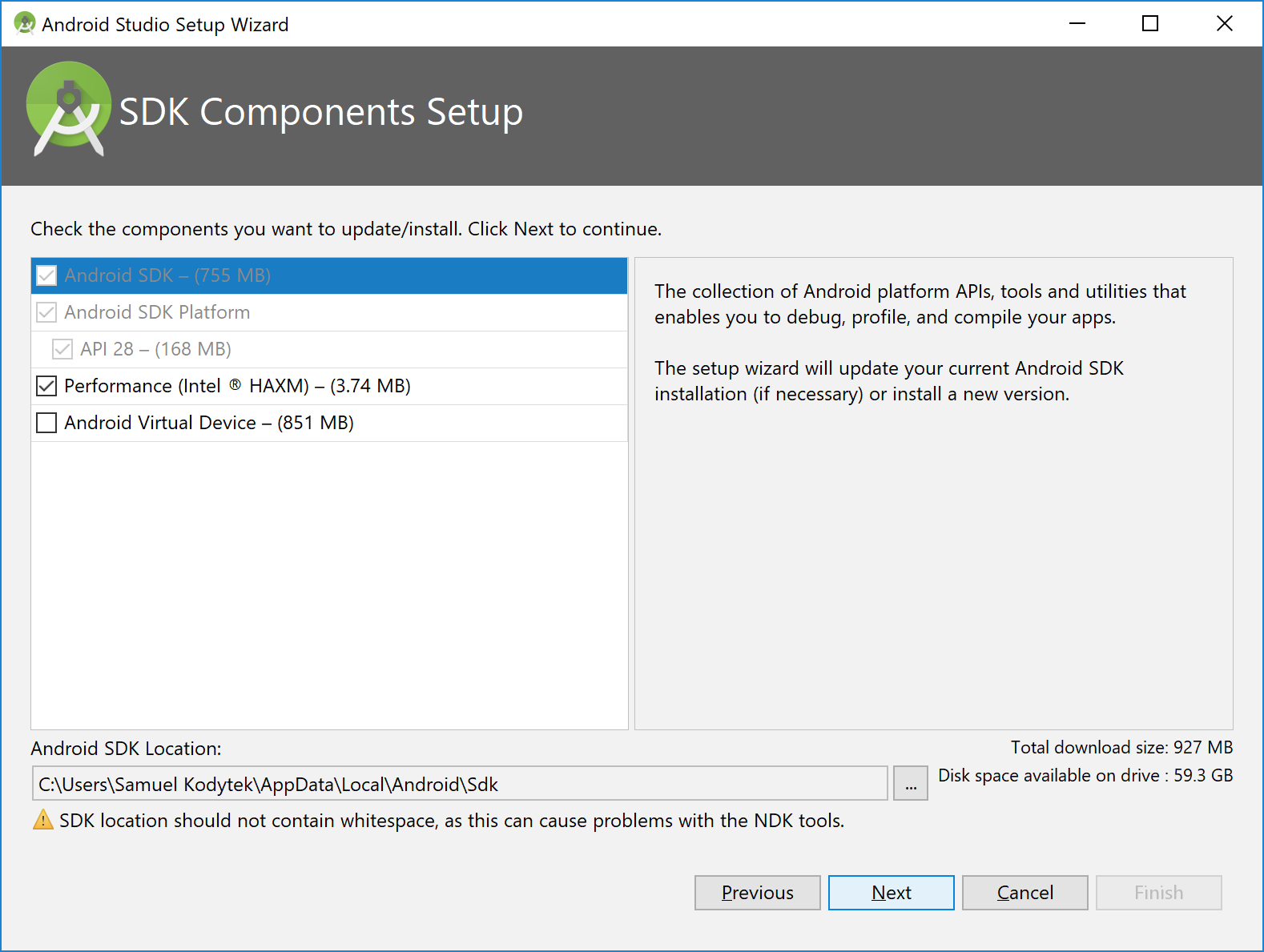
Task: Uncheck Performance Intel HAXM checkbox
Action: point(46,386)
